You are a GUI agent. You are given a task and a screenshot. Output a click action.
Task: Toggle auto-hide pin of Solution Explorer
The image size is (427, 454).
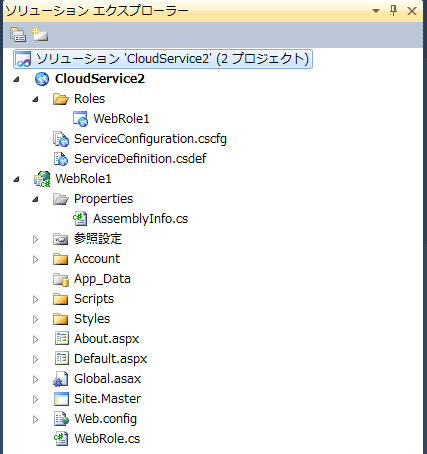[394, 11]
